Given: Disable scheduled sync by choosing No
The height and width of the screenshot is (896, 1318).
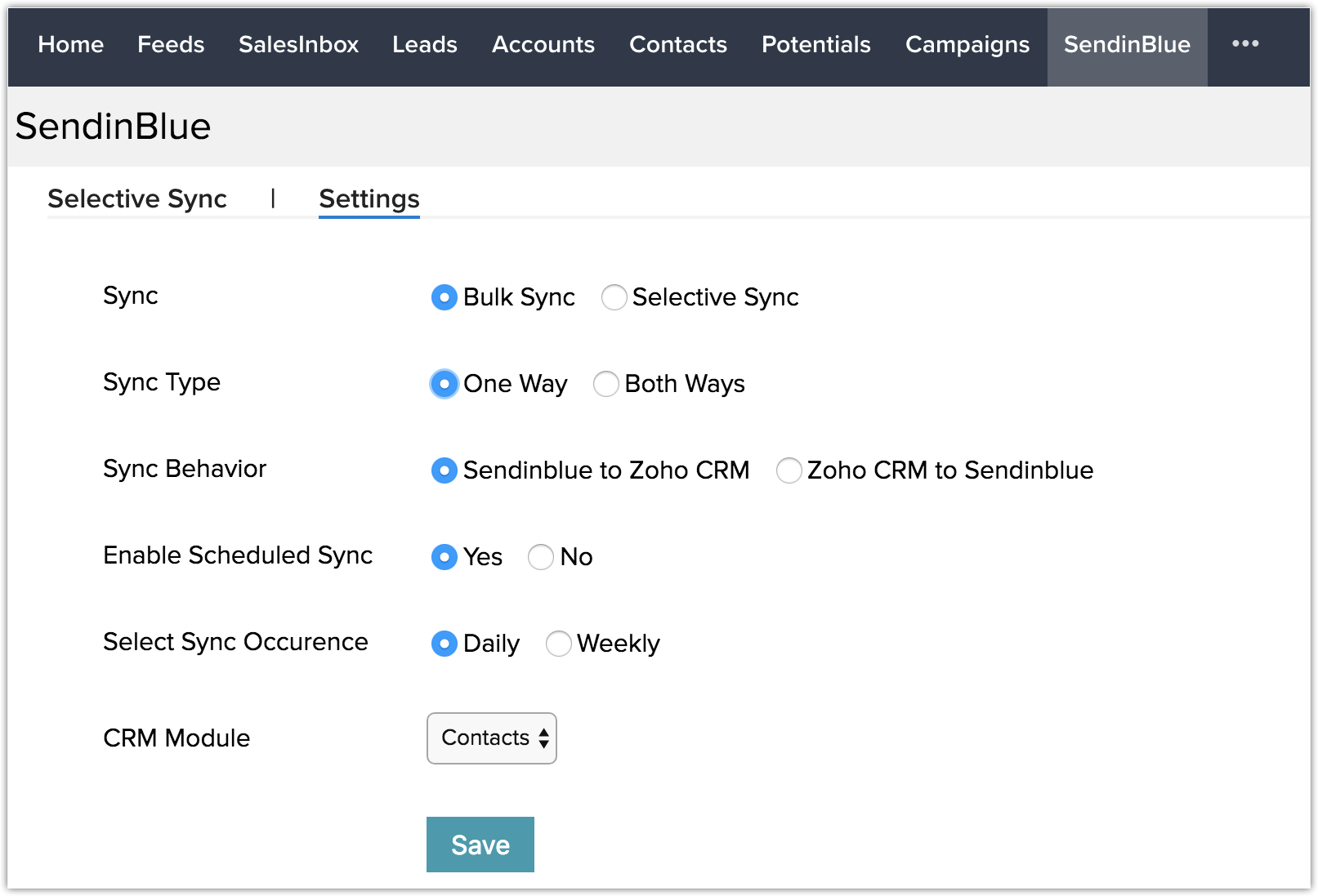Looking at the screenshot, I should (x=541, y=557).
